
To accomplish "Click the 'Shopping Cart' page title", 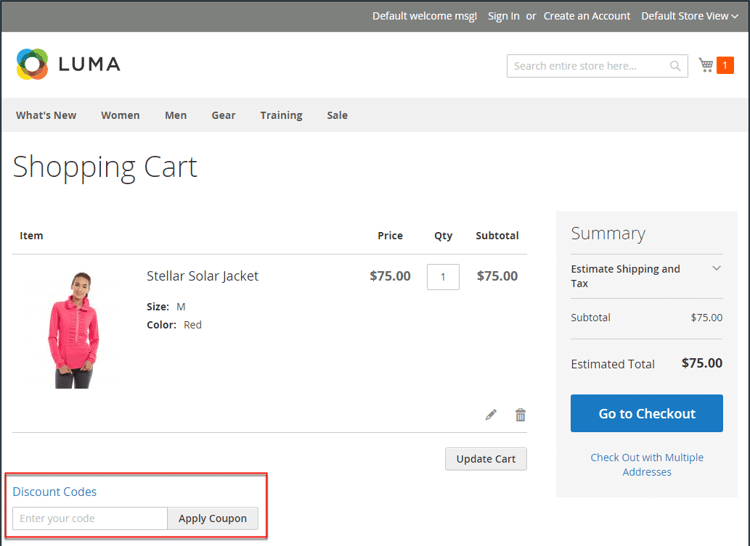I will 105,167.
